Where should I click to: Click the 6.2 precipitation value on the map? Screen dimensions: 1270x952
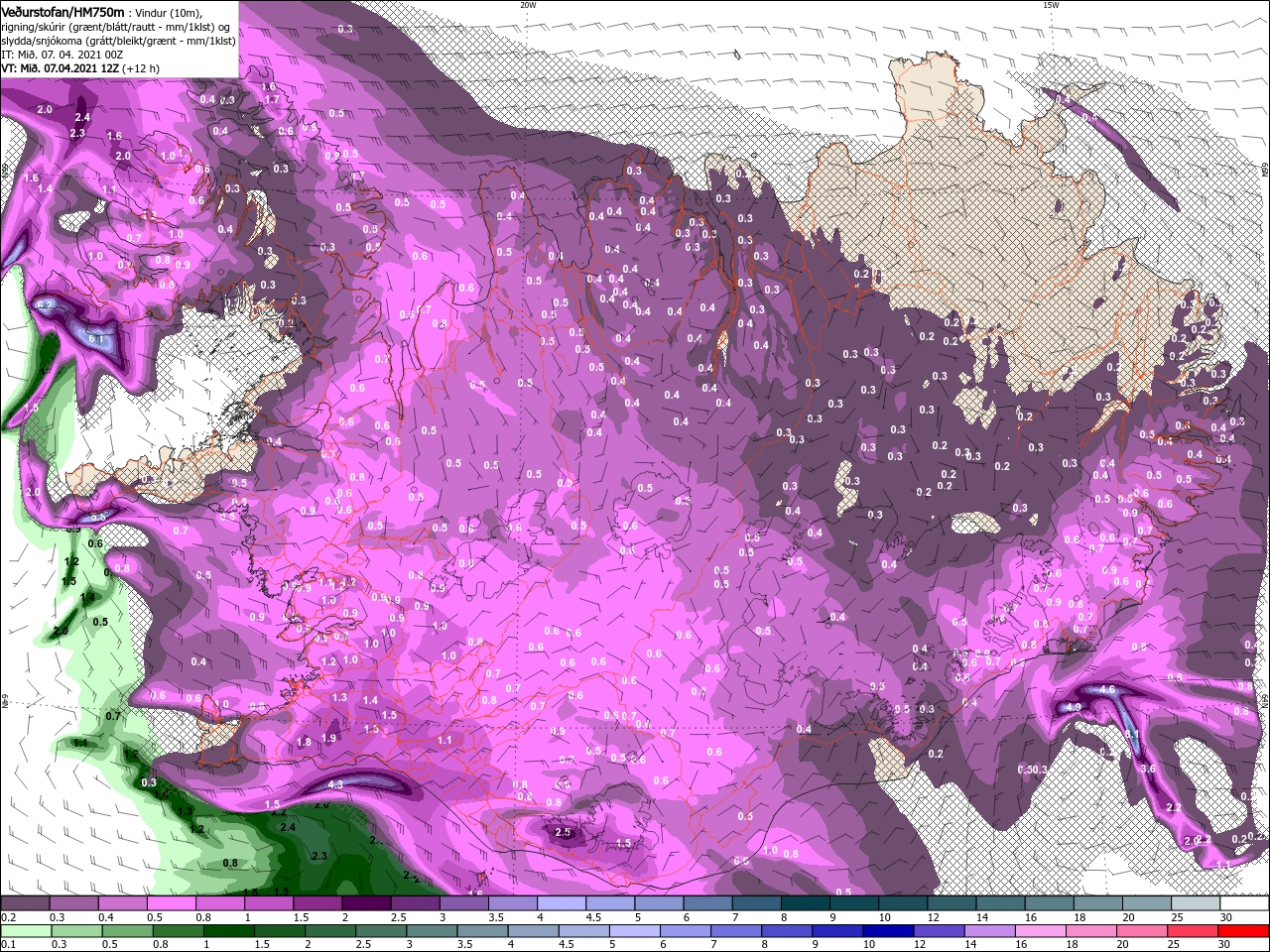45,305
